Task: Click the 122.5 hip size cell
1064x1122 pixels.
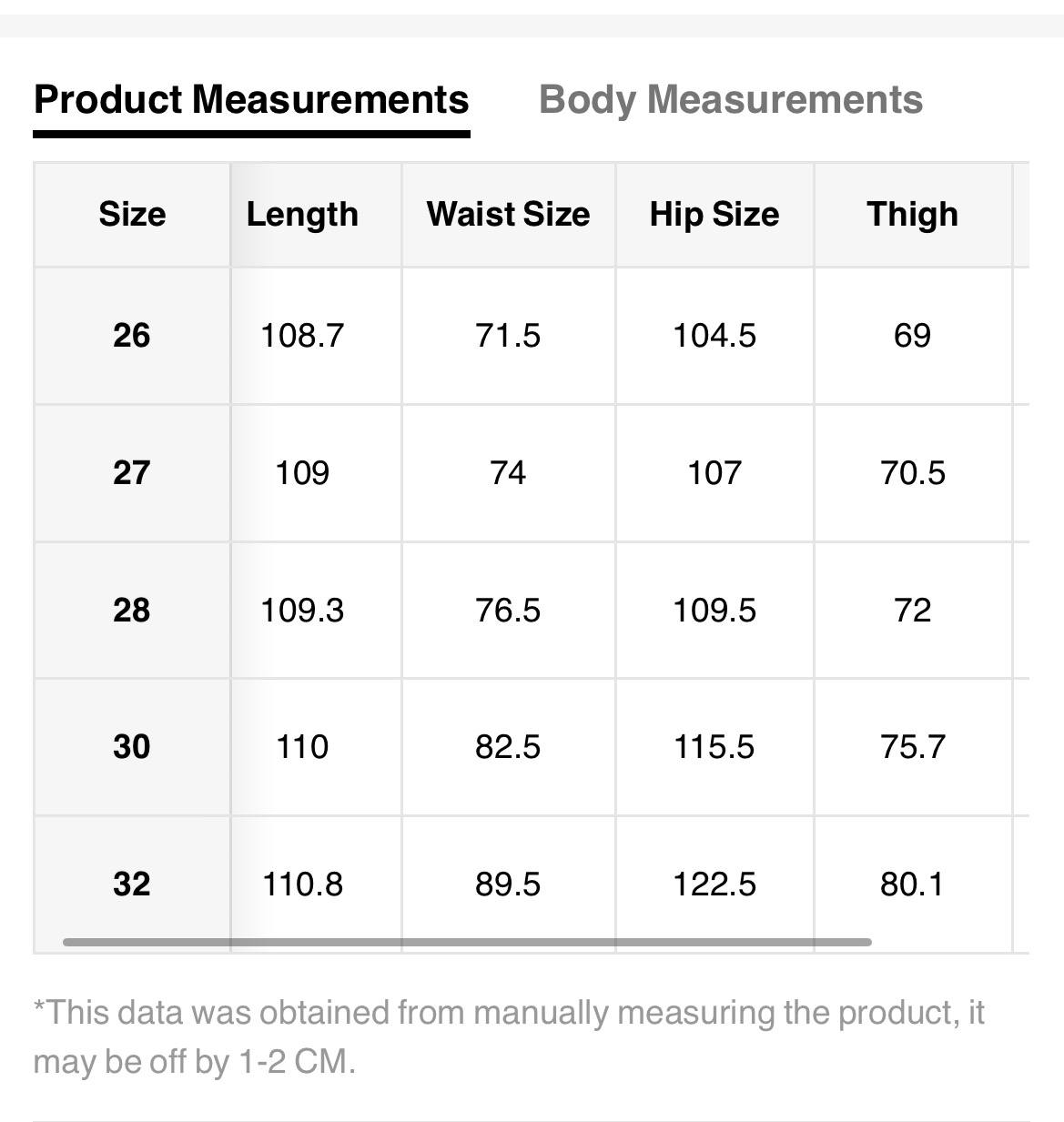Action: click(x=714, y=884)
